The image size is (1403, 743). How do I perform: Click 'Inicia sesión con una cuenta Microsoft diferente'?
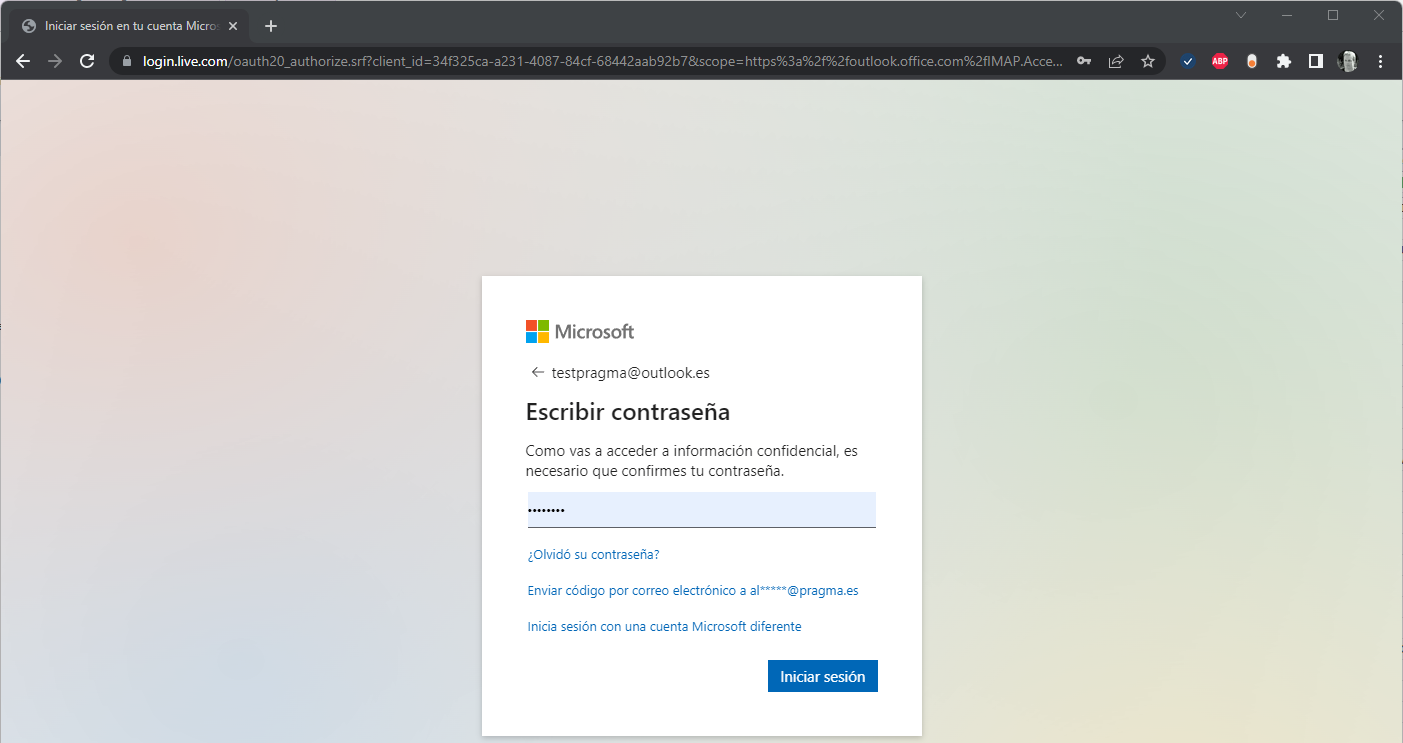click(664, 626)
